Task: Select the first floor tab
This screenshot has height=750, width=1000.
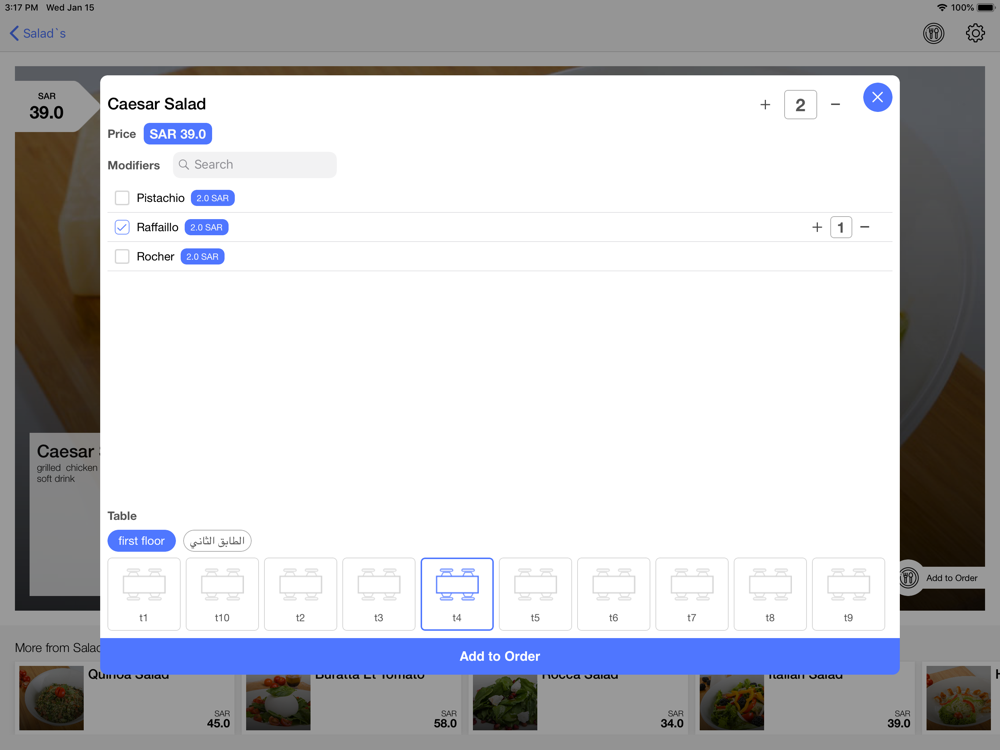Action: 142,541
